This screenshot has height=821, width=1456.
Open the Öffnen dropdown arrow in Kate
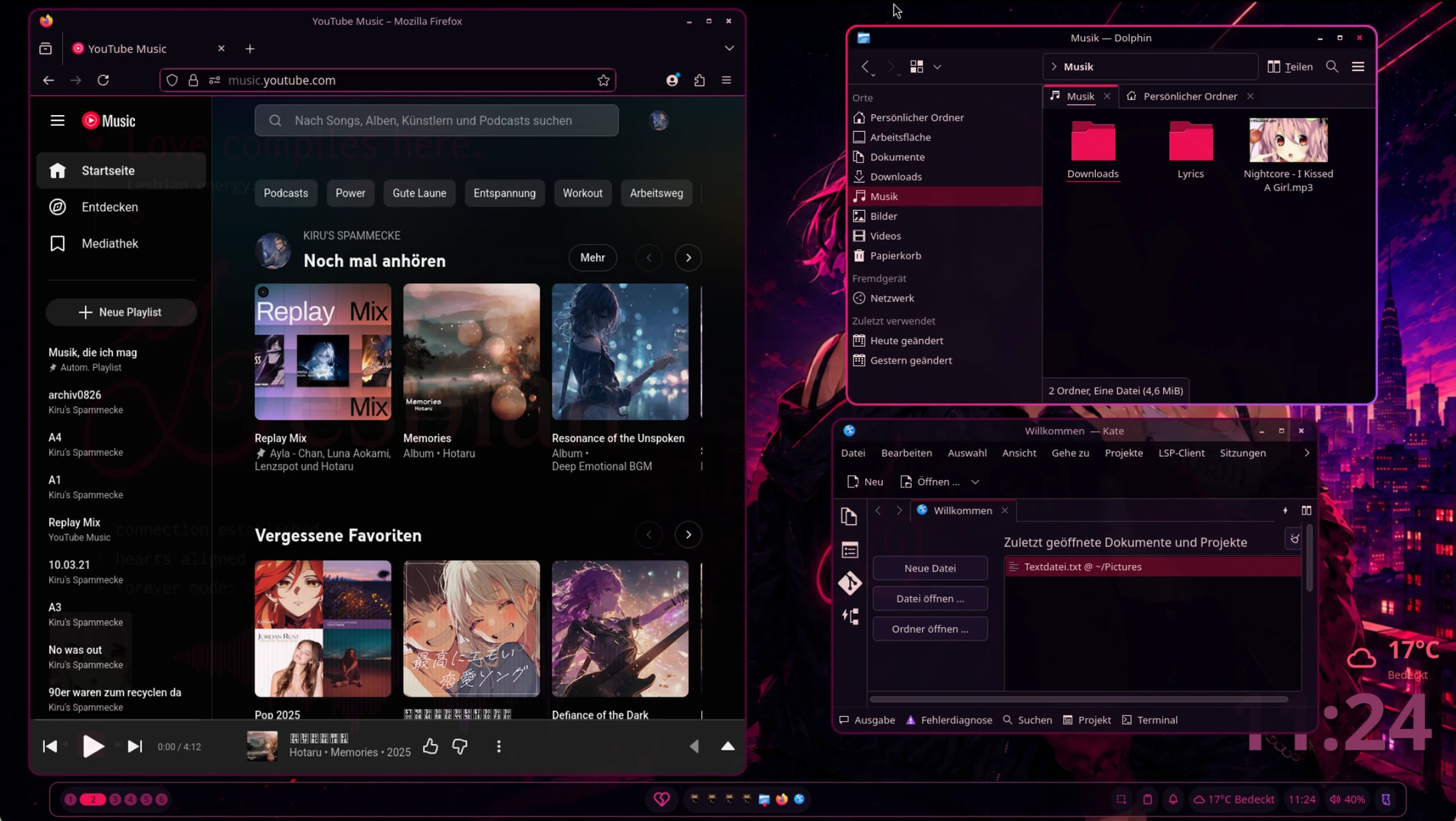(976, 482)
